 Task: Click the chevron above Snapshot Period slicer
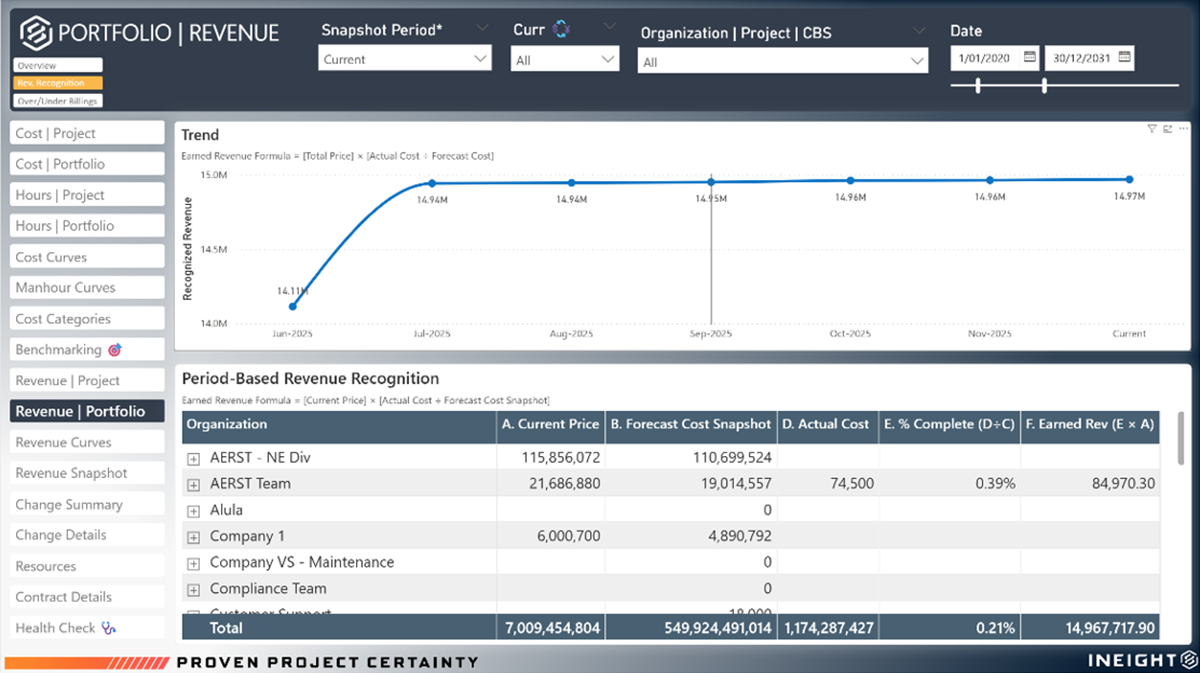coord(483,27)
